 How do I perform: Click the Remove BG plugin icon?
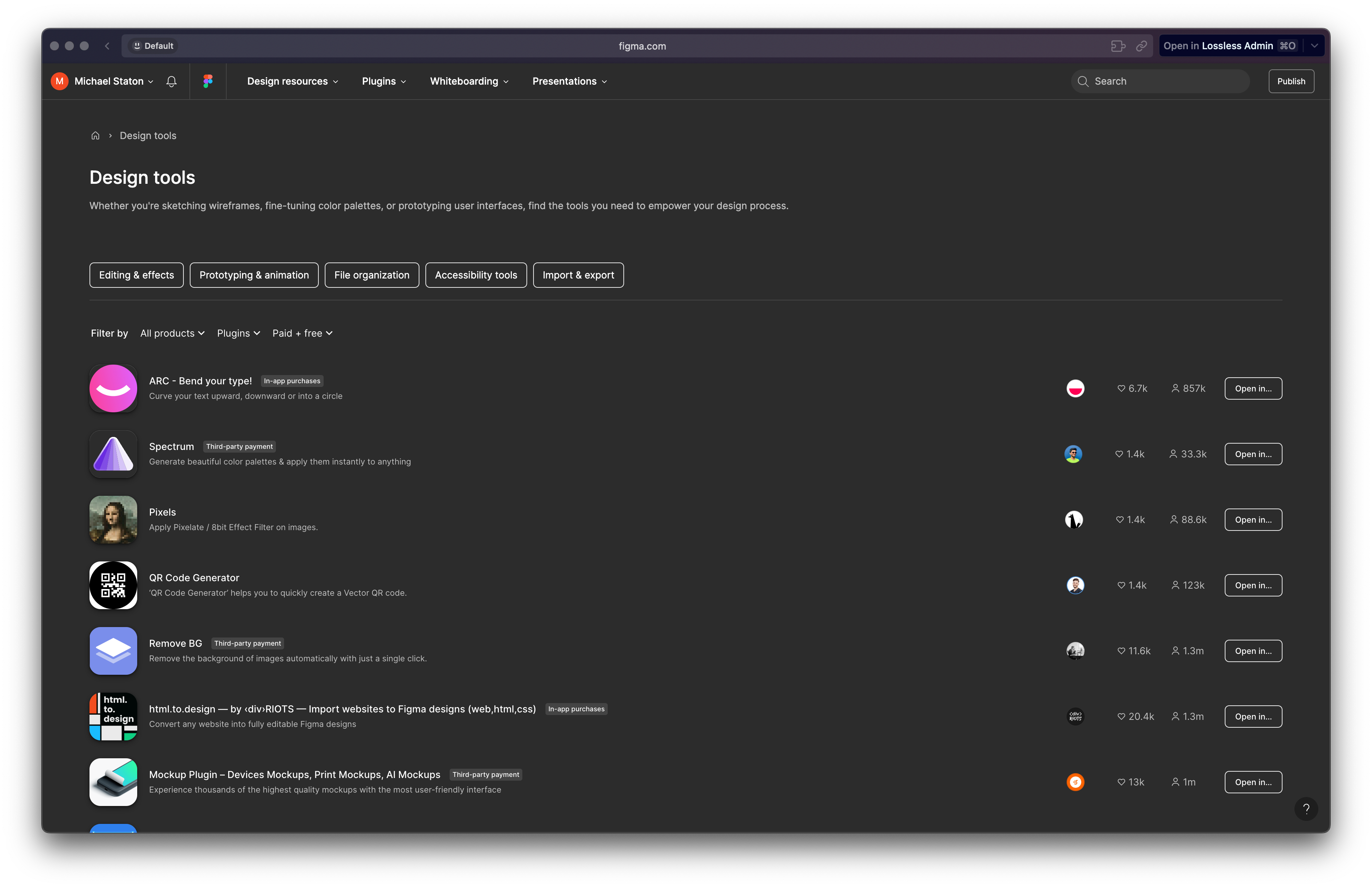tap(114, 651)
